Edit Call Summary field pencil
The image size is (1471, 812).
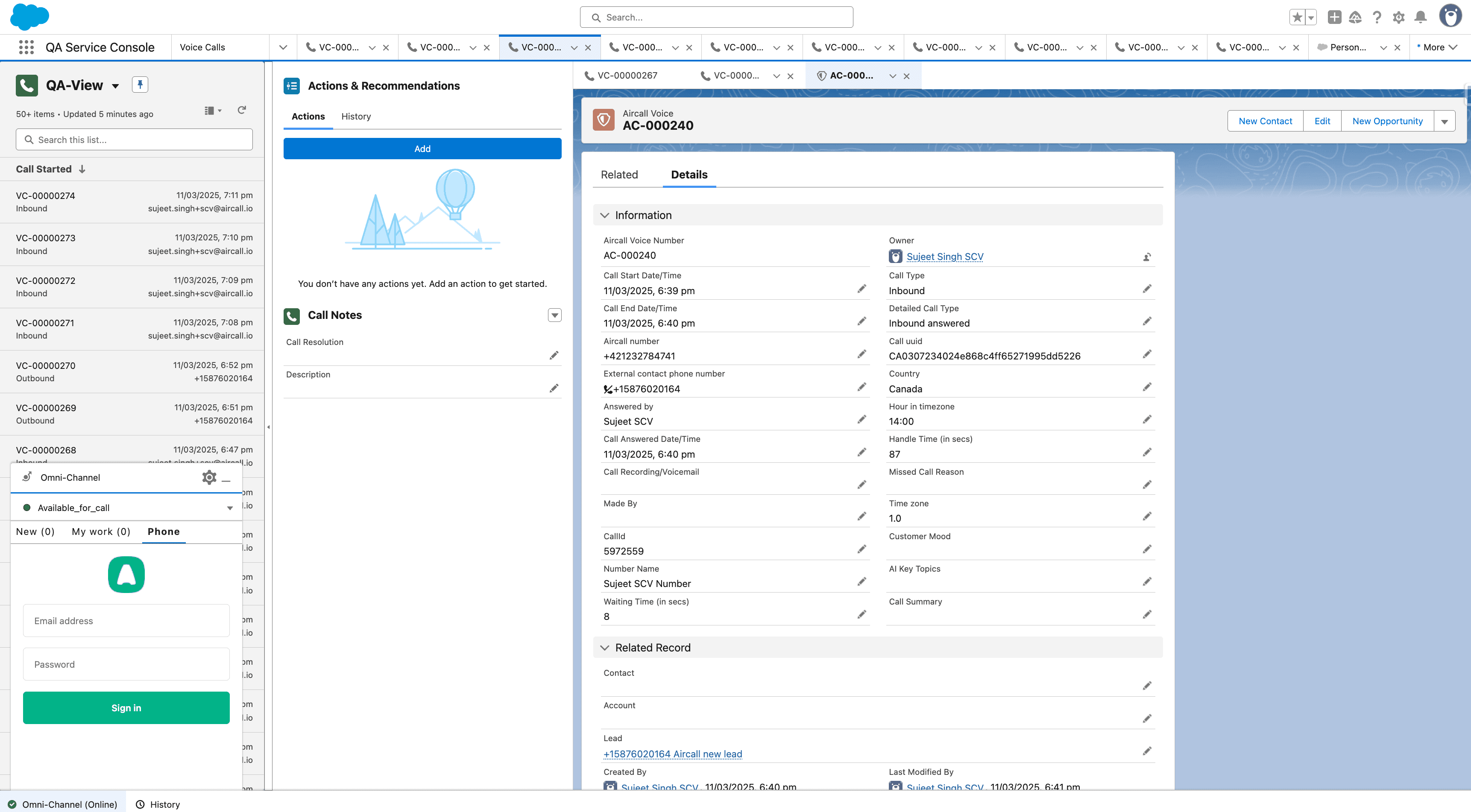coord(1147,615)
